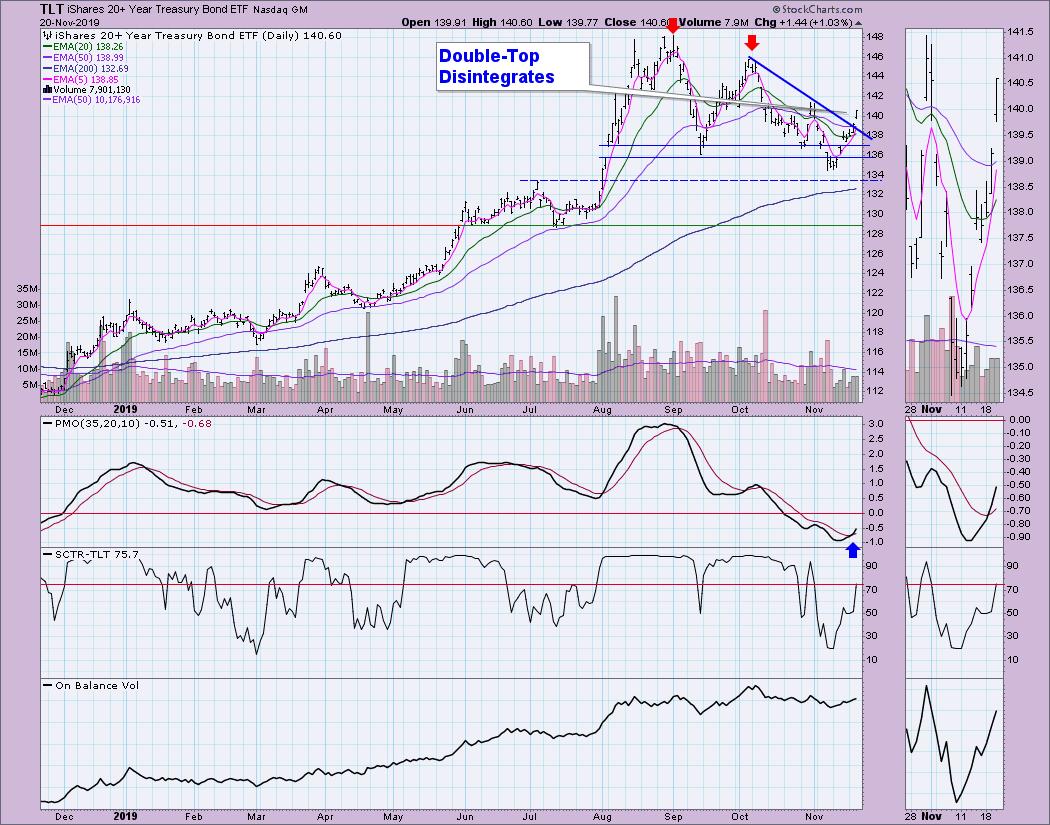This screenshot has width=1050, height=825.
Task: Select the 'Nasdaq GM' exchange label
Action: (281, 10)
